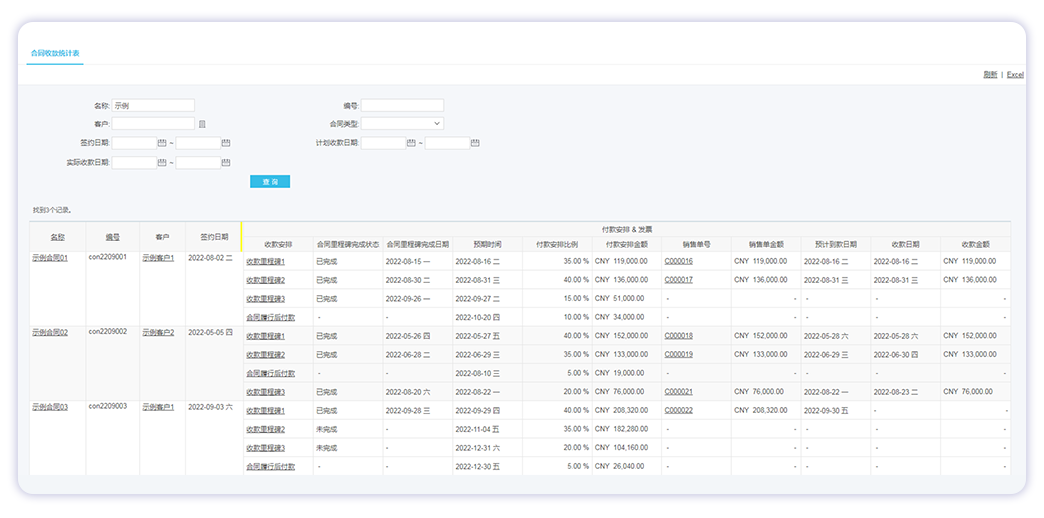Open 收款里程碑1 of 示例合同01
Screen dimensions: 1044x518
[266, 261]
